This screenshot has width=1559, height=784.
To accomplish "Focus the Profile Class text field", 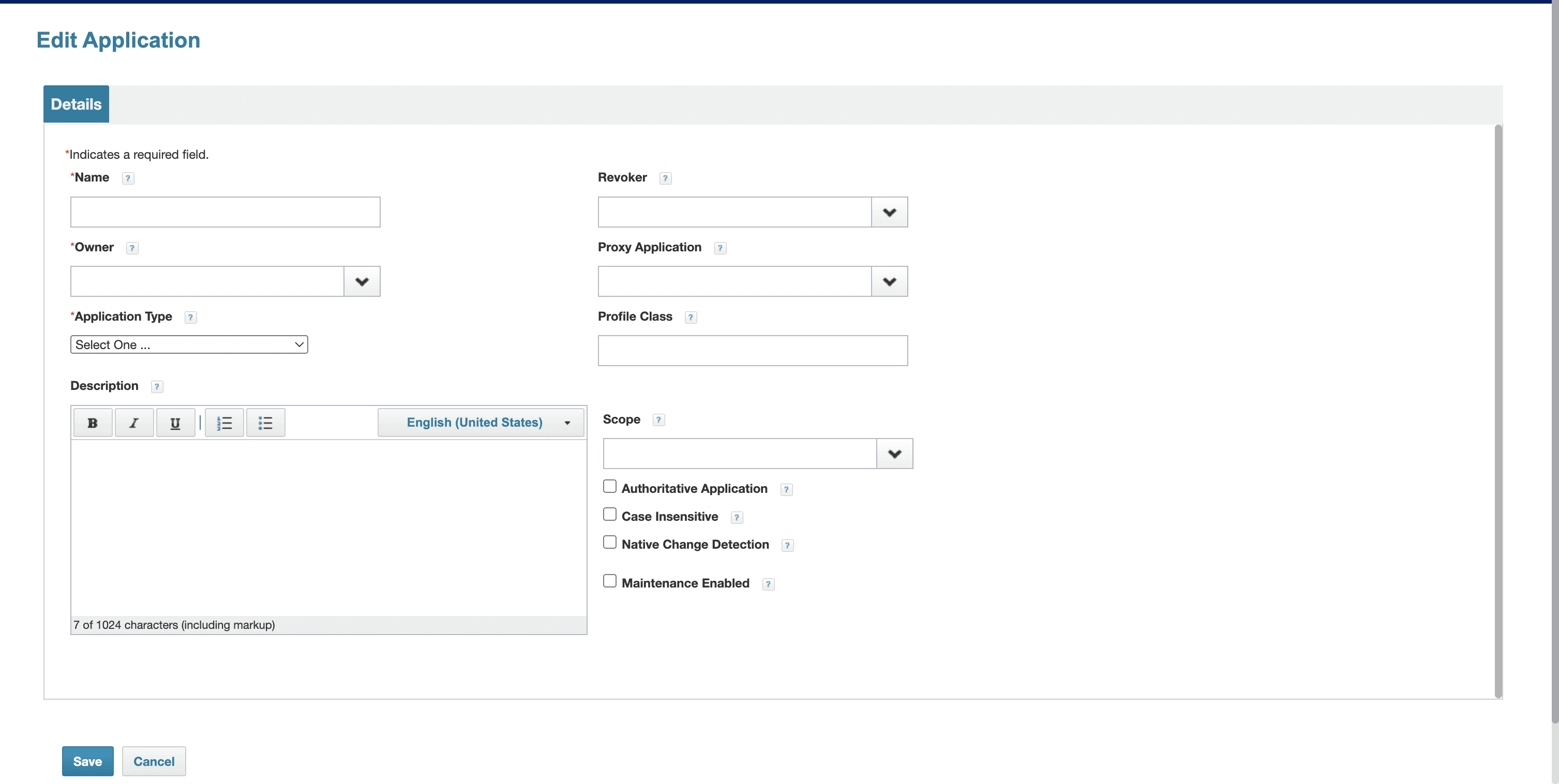I will (x=752, y=351).
